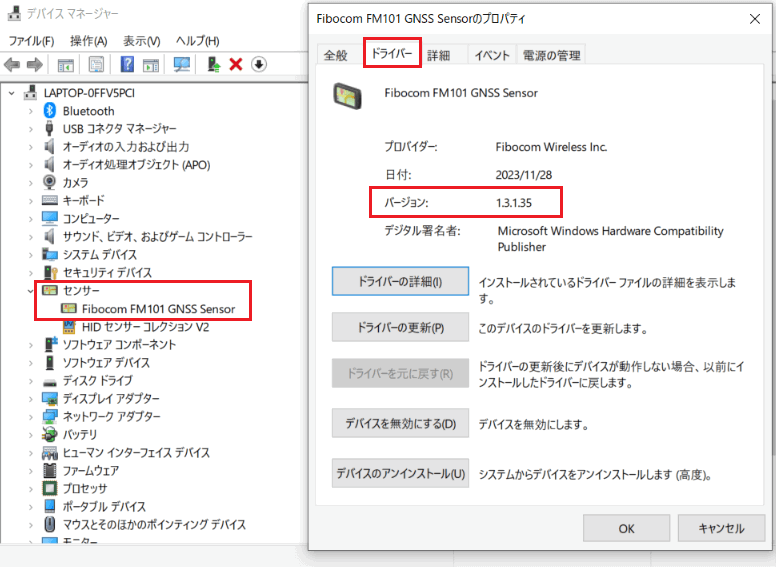Click scan for hardware changes monitor icon
This screenshot has height=567, width=776.
(182, 64)
